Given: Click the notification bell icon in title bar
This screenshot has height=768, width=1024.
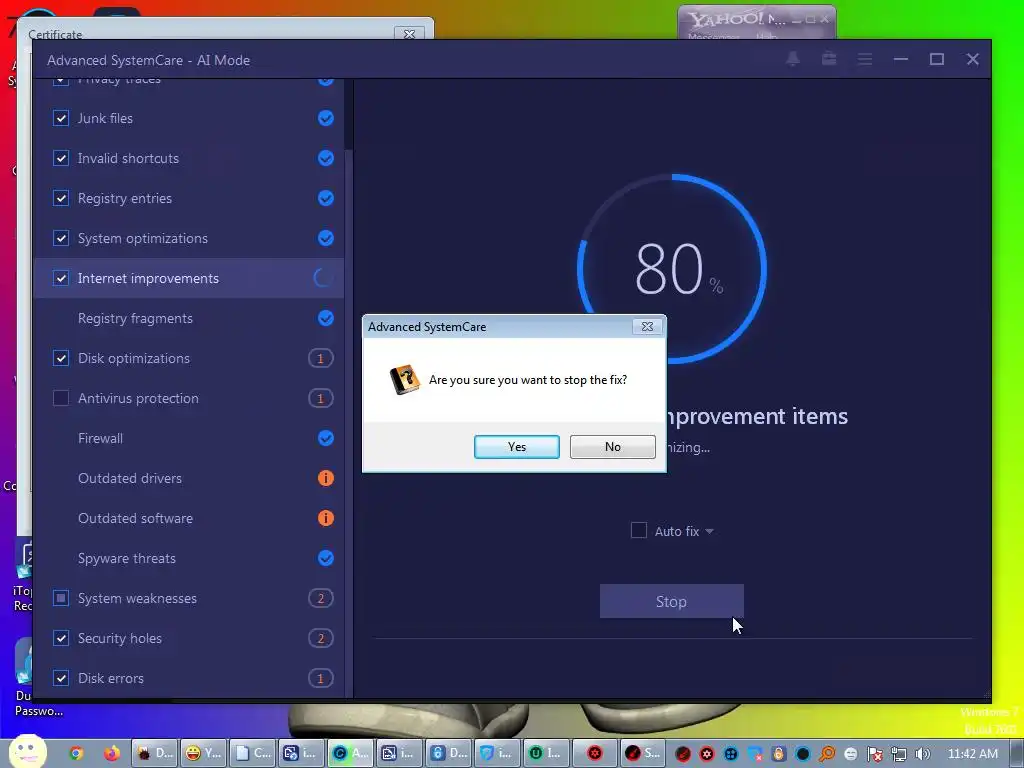Looking at the screenshot, I should (793, 59).
